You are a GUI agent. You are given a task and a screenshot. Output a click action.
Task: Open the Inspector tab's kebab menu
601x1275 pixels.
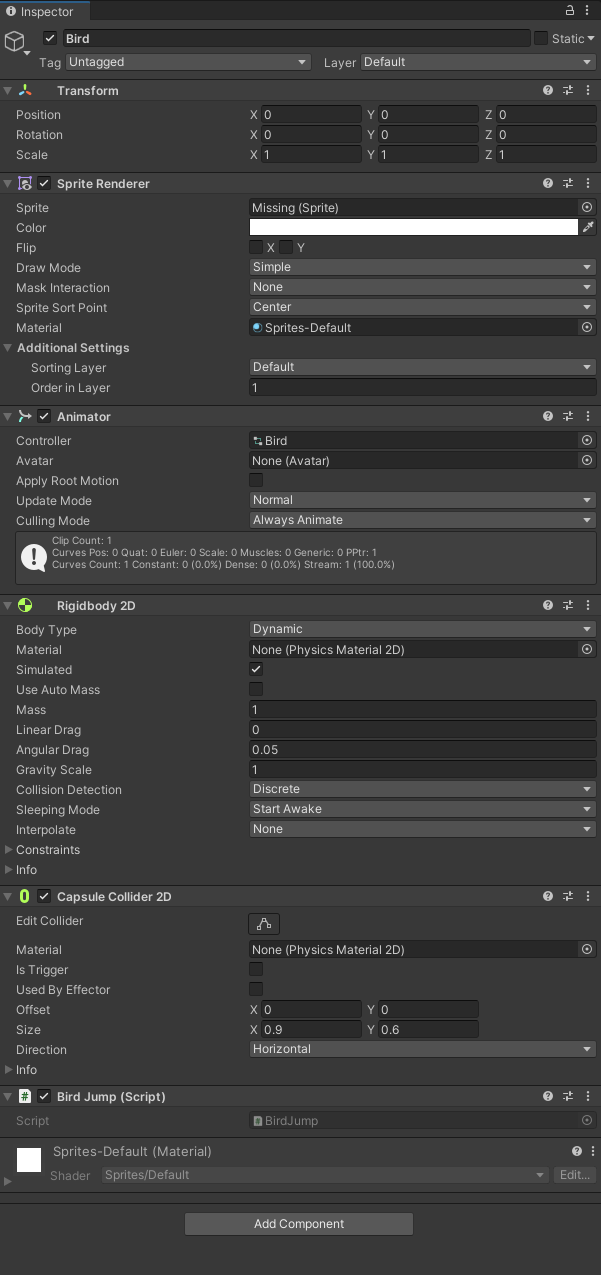coord(588,10)
